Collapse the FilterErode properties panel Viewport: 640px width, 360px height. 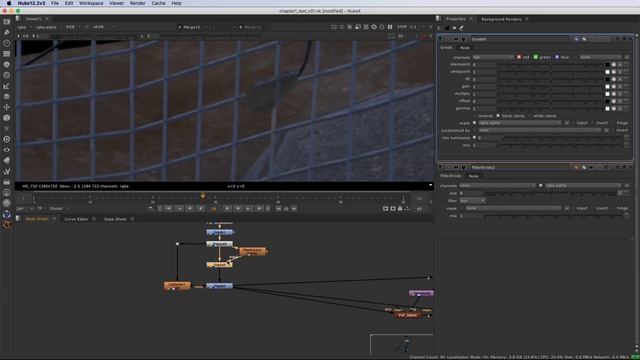(x=440, y=167)
